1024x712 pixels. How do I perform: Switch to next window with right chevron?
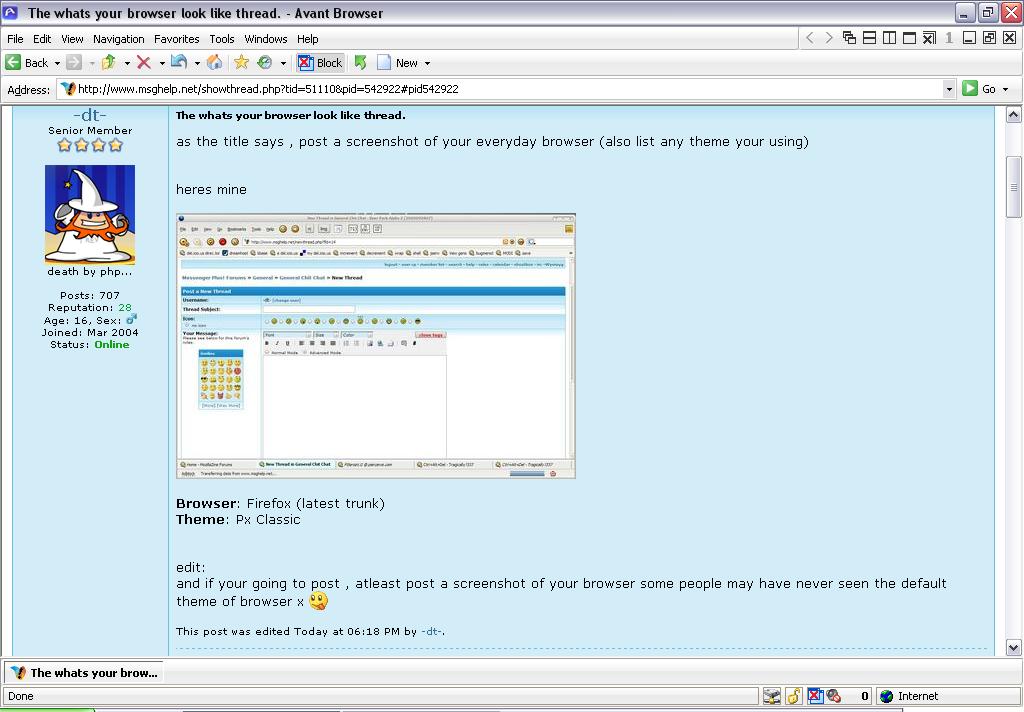click(x=829, y=38)
